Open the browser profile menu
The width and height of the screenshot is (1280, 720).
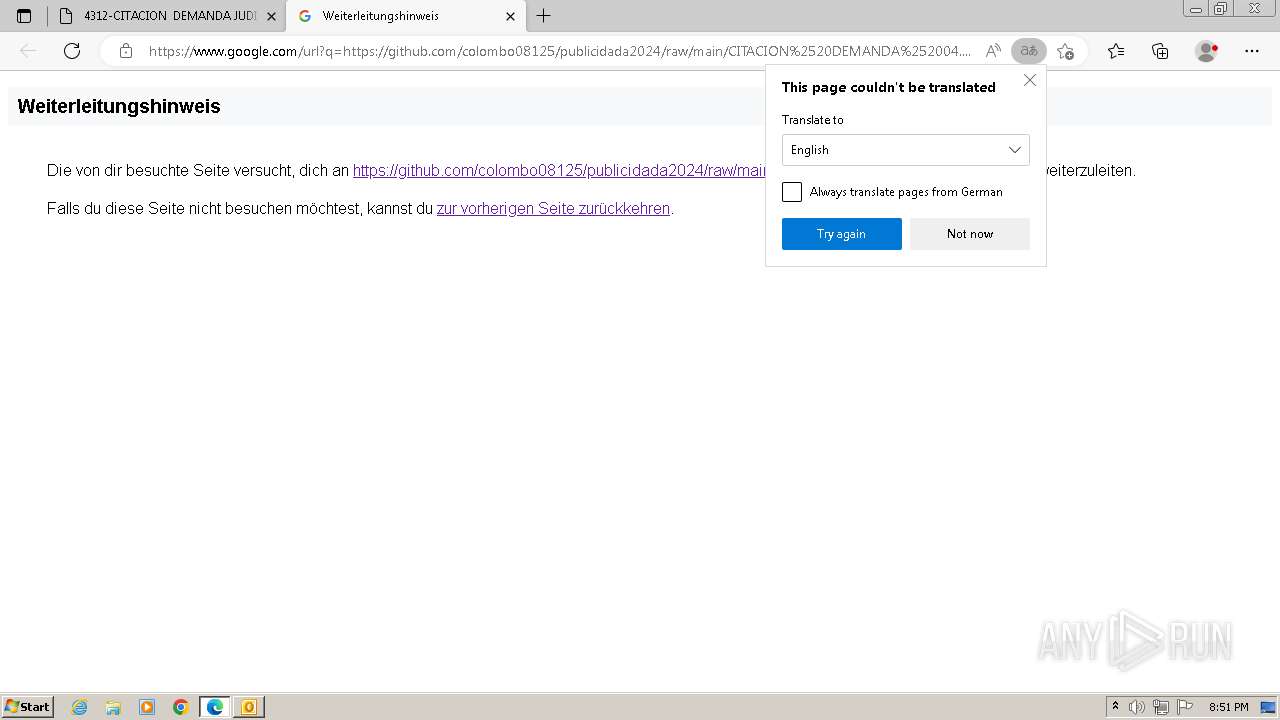coord(1206,51)
